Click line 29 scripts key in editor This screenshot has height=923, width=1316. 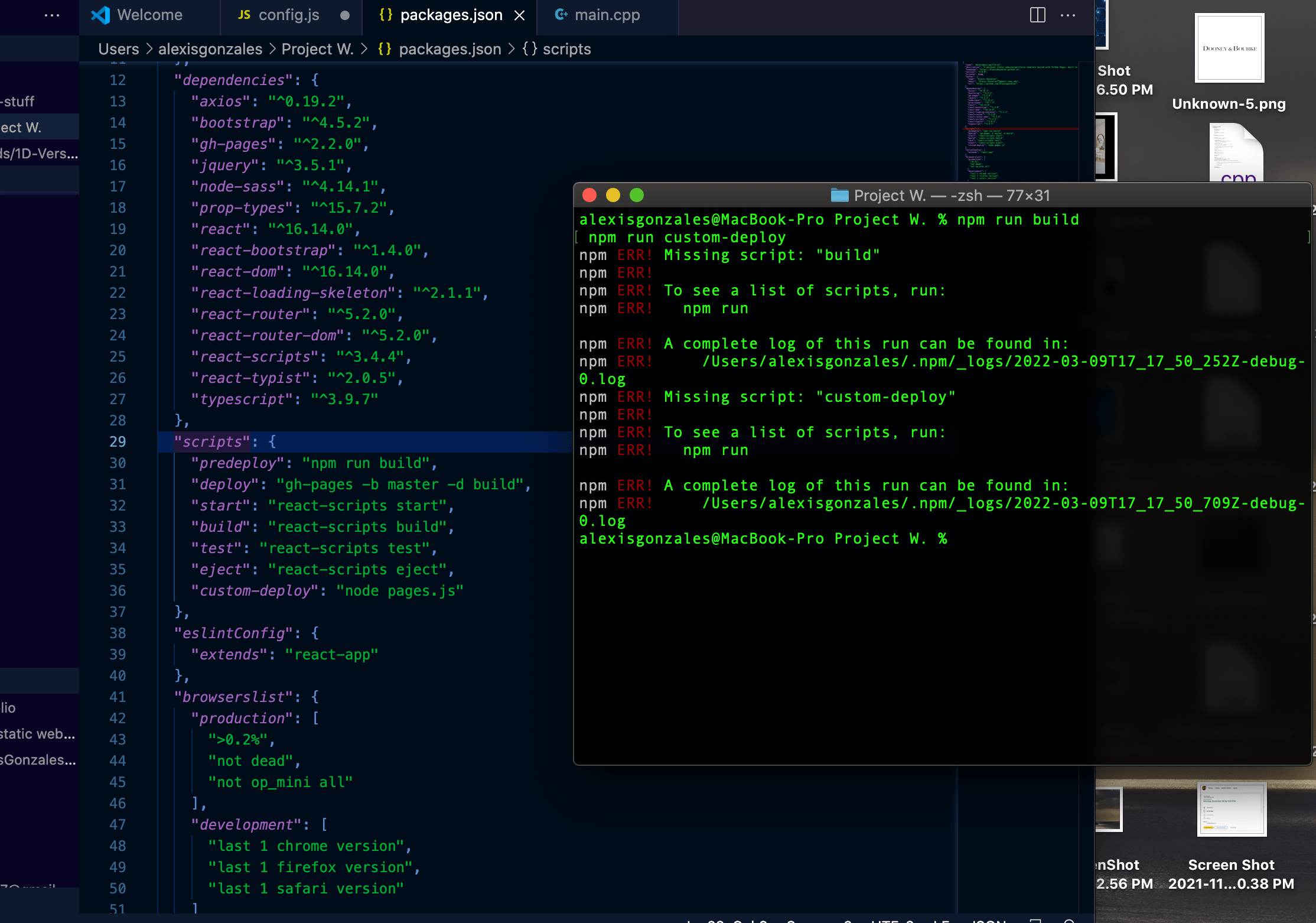click(x=212, y=442)
